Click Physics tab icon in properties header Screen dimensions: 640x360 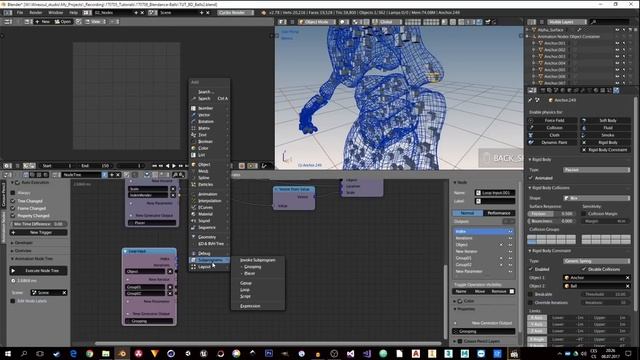coord(616,90)
